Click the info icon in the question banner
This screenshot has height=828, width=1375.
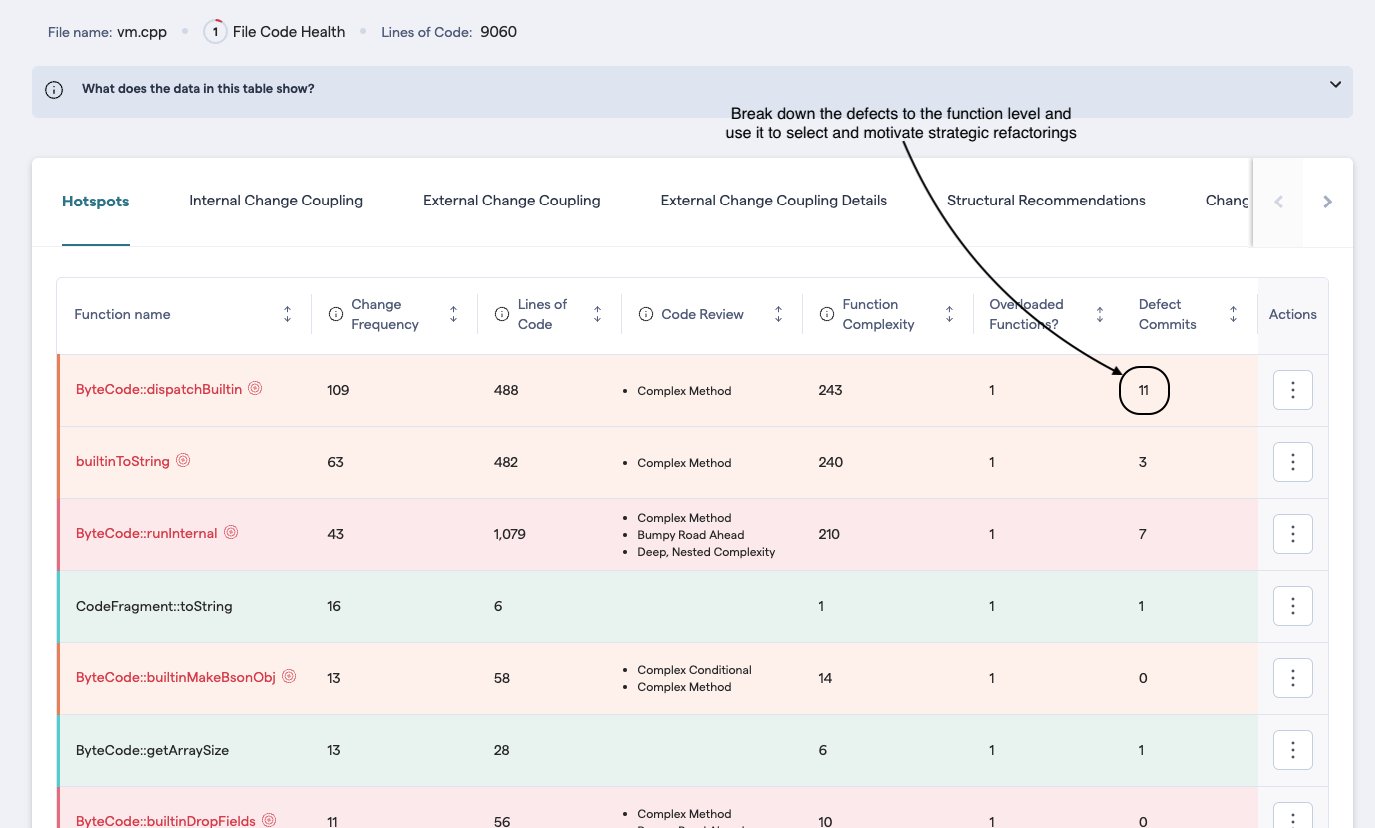coord(53,89)
